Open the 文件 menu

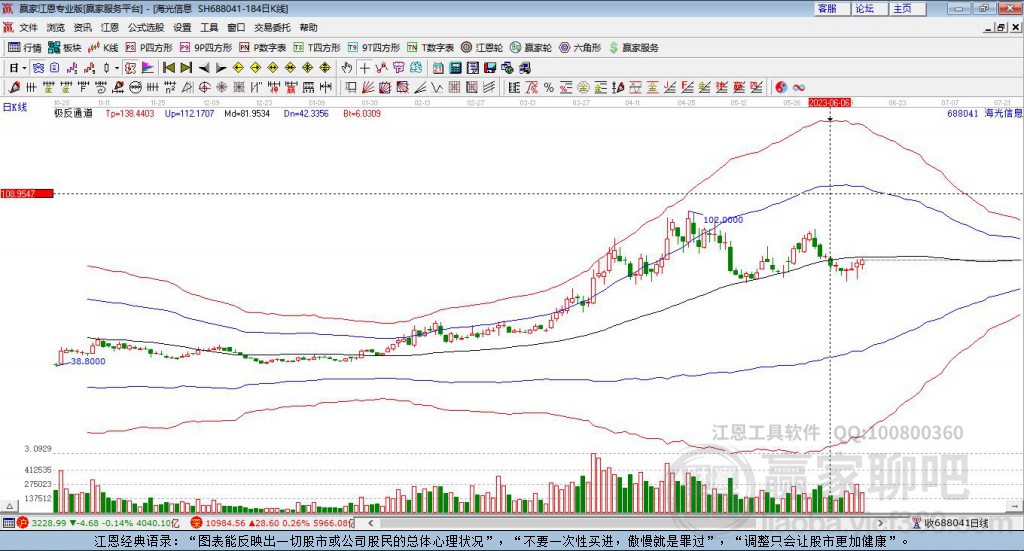28,27
